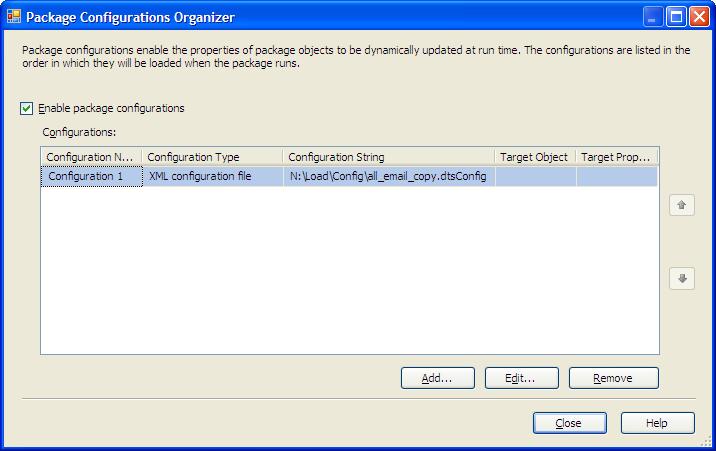
Task: Open the Edit... configuration dialog
Action: [521, 378]
